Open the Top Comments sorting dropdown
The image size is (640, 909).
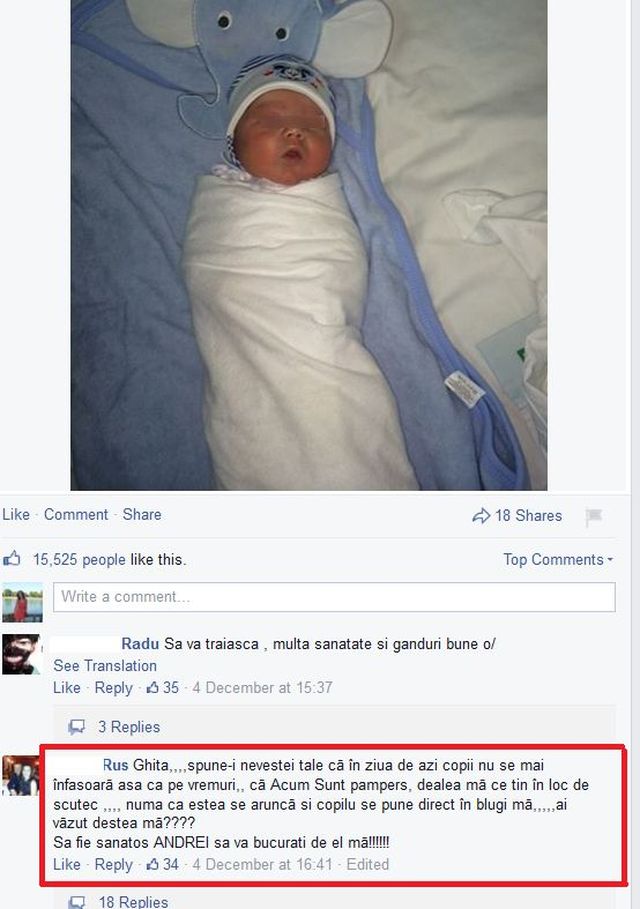tap(558, 559)
